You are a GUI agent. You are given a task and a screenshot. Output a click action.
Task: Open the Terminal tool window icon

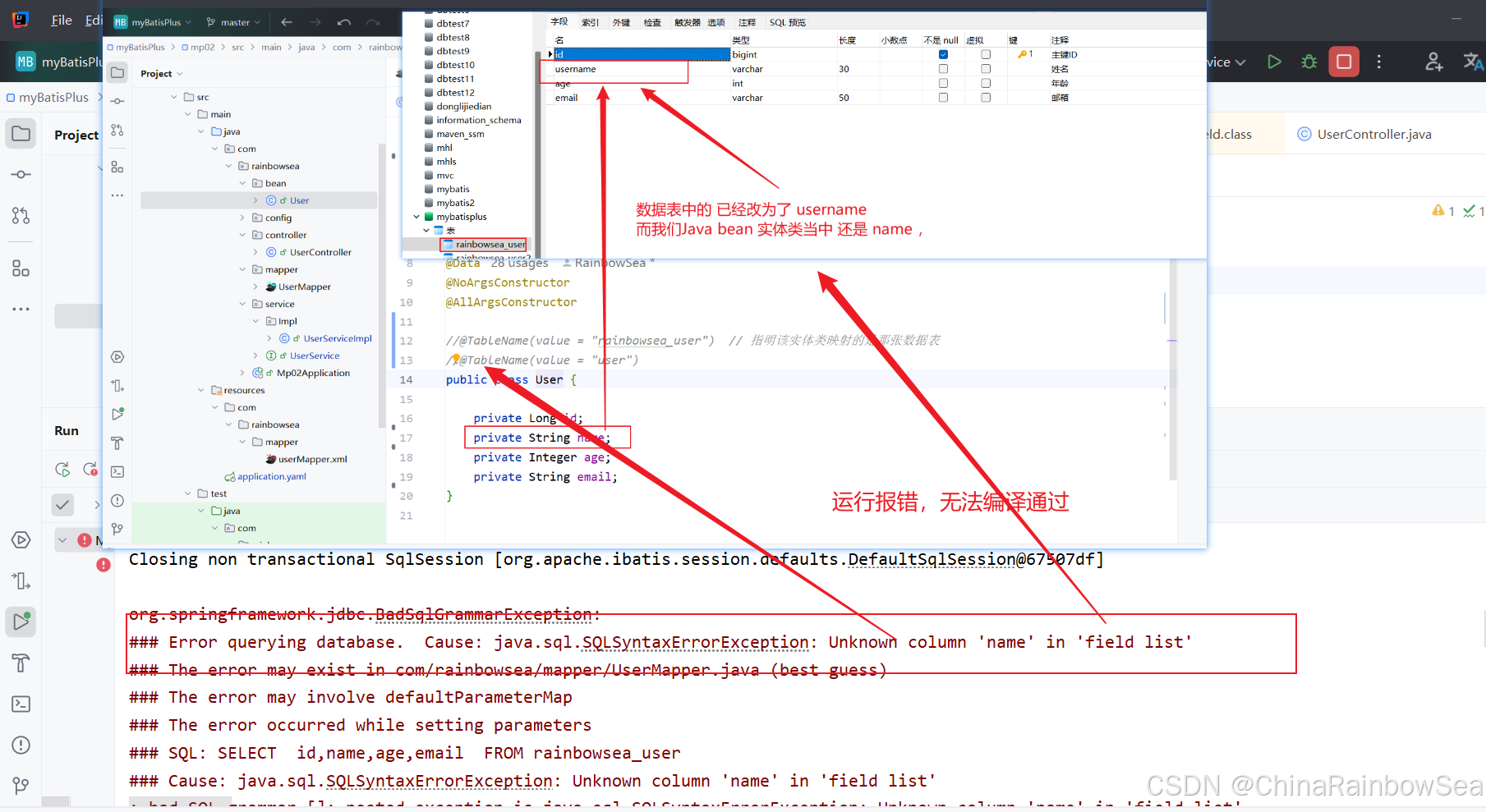point(21,704)
